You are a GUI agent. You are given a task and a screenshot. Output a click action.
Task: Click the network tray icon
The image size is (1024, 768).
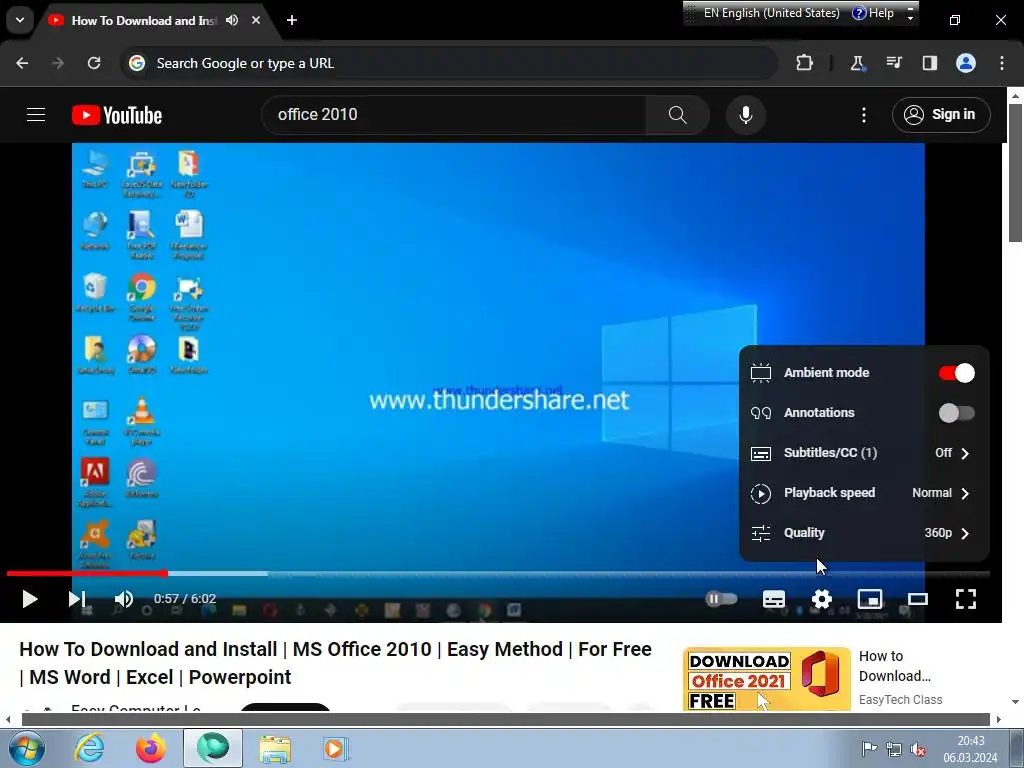(x=893, y=749)
